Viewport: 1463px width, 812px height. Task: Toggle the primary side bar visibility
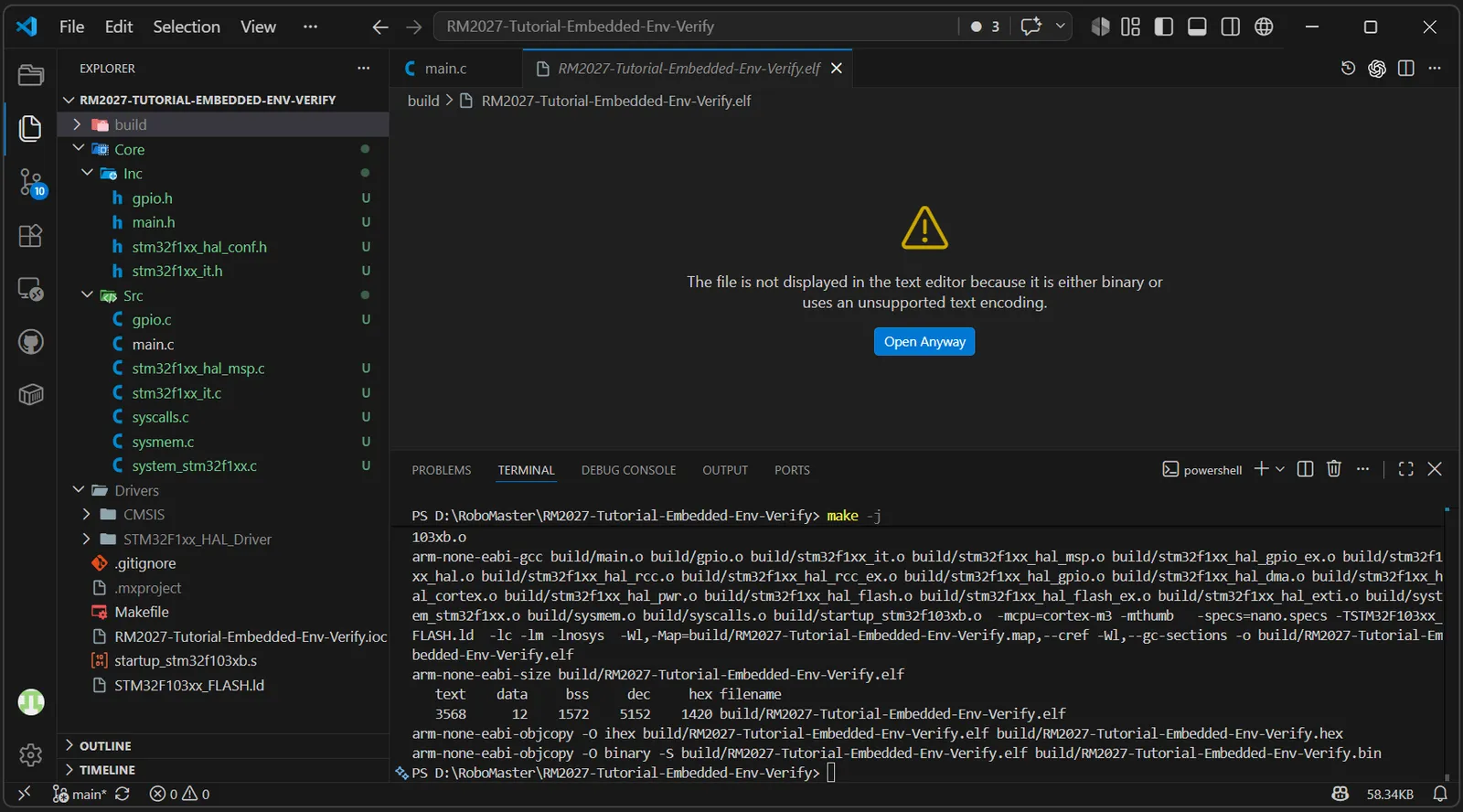click(1164, 27)
